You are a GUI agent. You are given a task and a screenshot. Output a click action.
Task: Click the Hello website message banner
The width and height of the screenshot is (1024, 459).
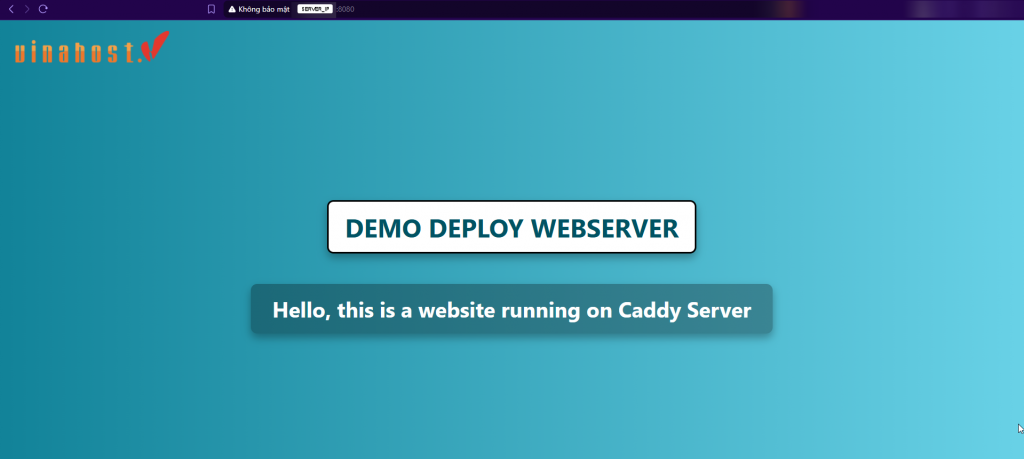click(511, 310)
